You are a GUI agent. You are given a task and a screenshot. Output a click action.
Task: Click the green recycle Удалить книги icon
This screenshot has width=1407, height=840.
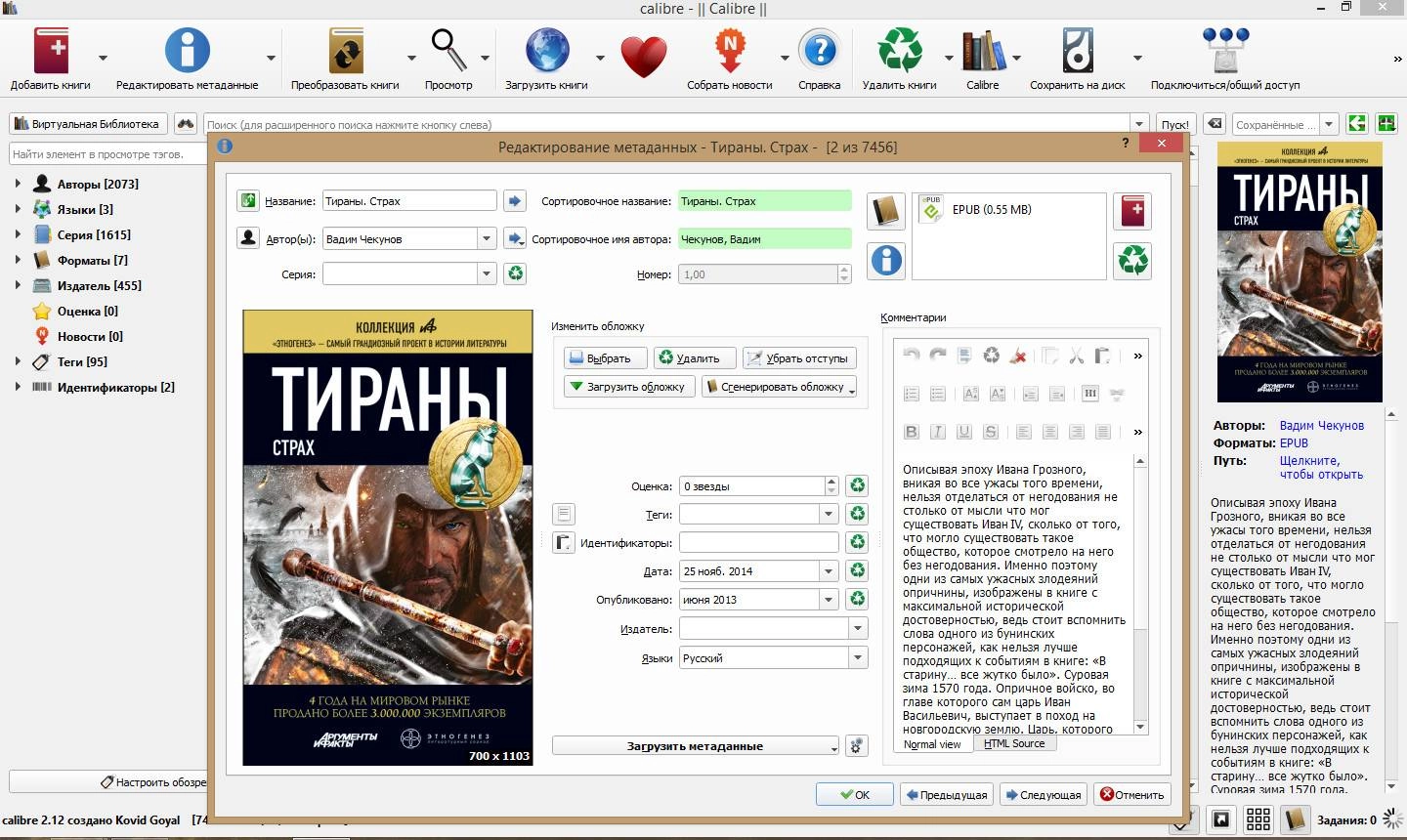(x=900, y=51)
